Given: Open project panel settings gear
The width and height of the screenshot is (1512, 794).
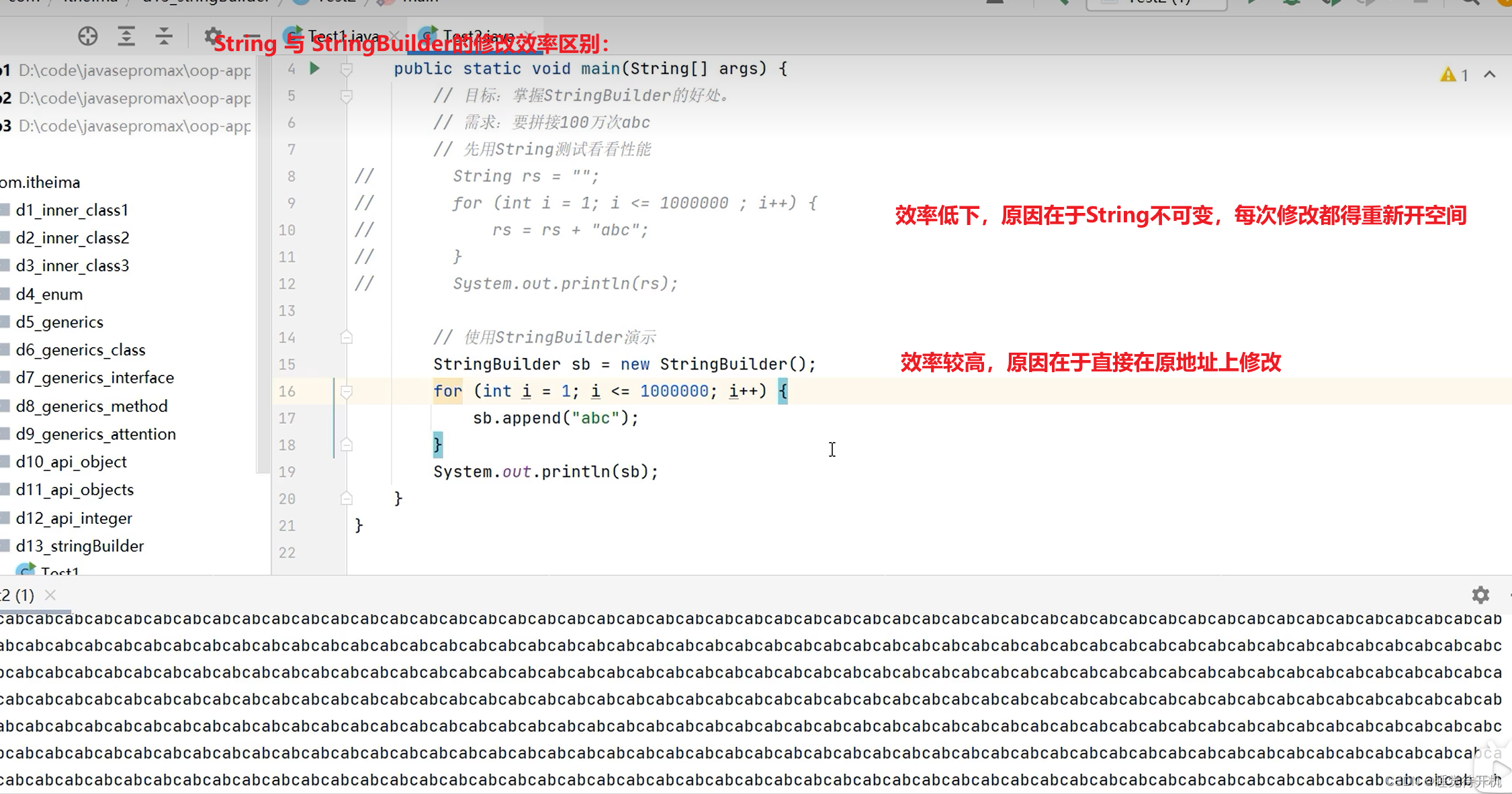Looking at the screenshot, I should pyautogui.click(x=213, y=36).
